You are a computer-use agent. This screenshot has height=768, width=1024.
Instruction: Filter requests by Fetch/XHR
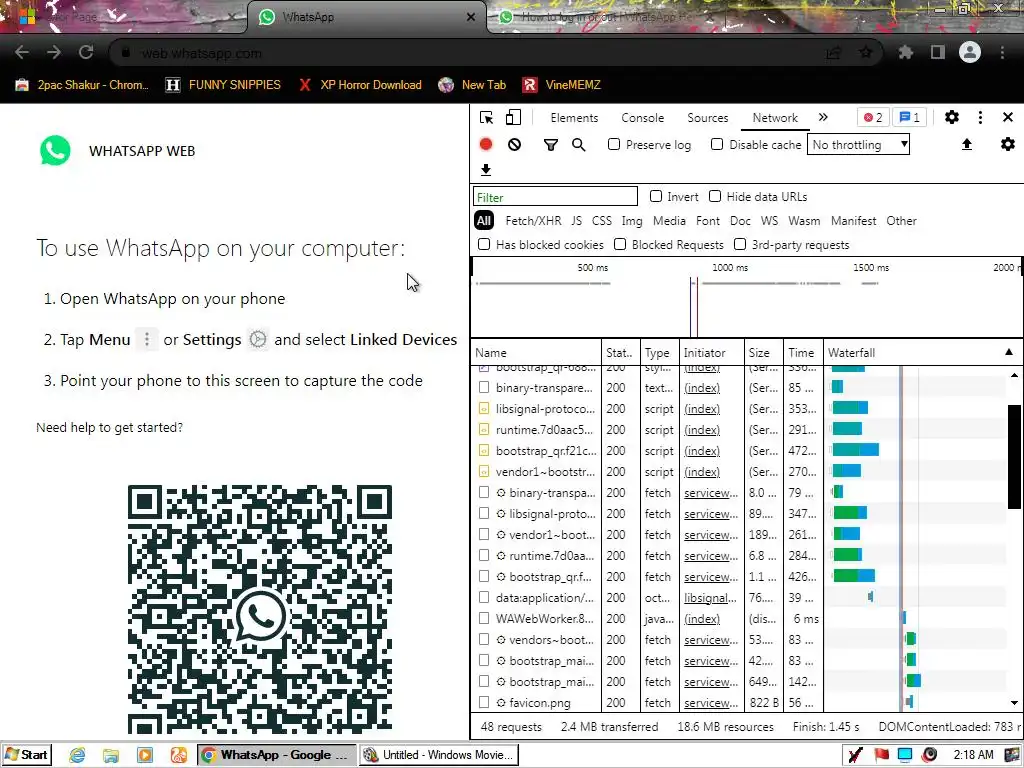pos(533,221)
